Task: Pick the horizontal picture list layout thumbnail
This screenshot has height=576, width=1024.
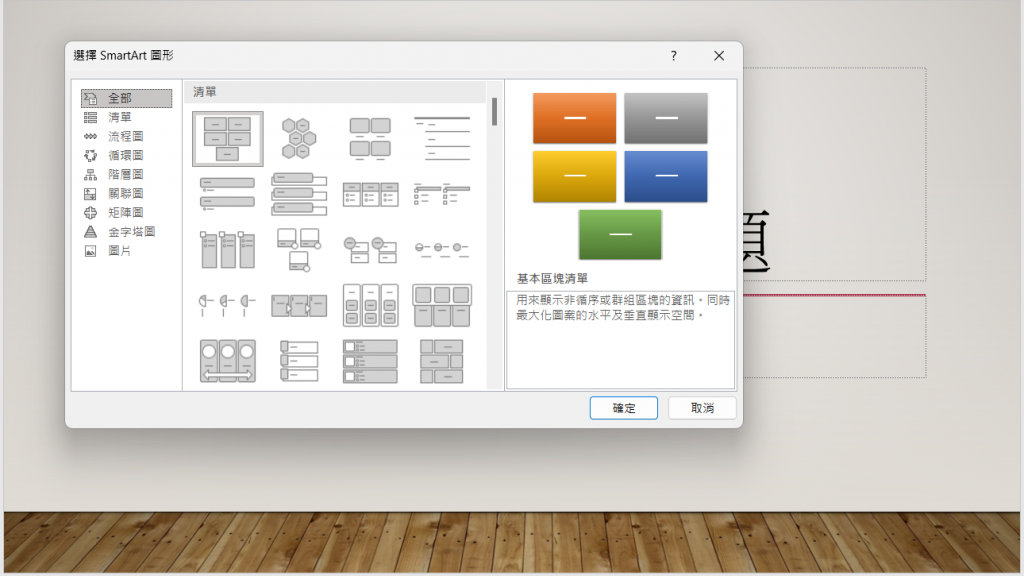Action: 441,305
